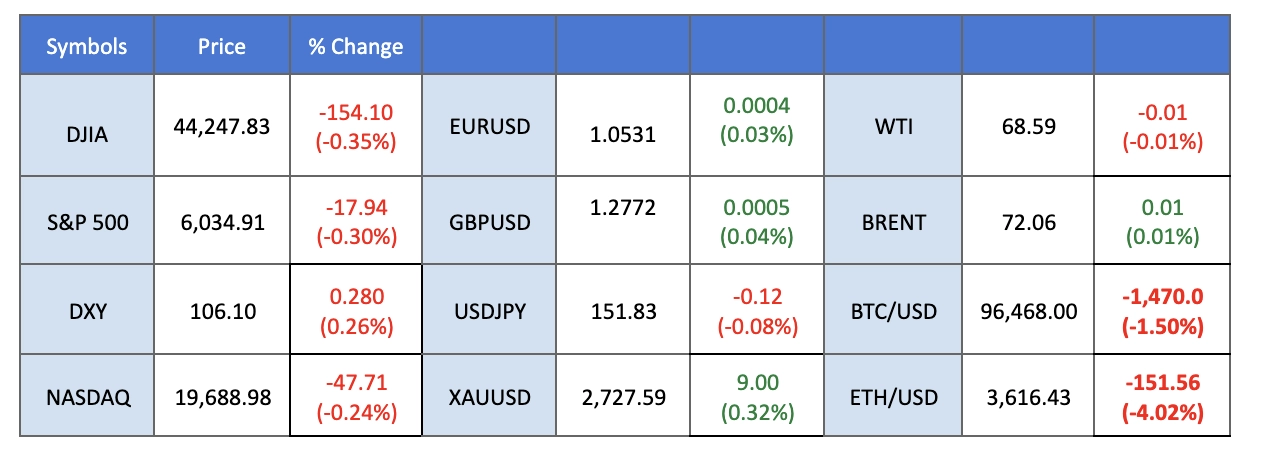Click the BTC/USD price 96,468.00
1274x456 pixels.
point(1028,311)
